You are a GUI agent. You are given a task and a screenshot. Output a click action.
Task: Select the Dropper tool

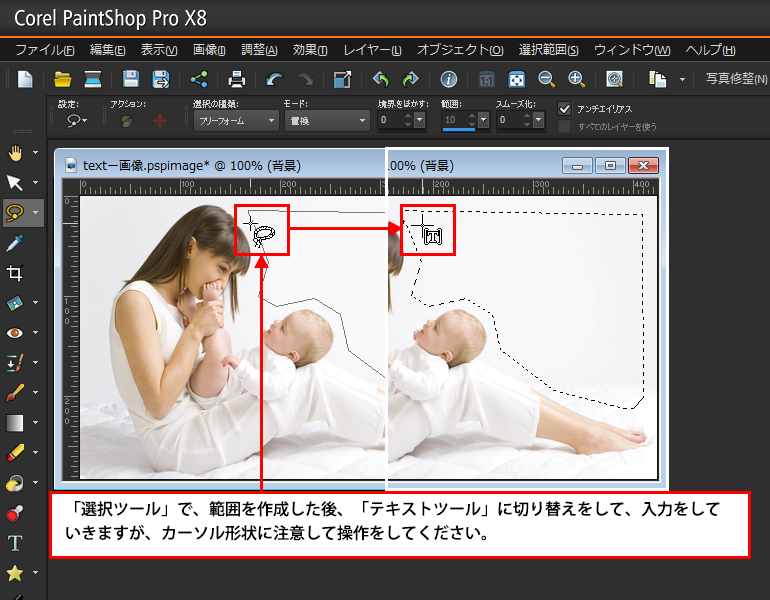coord(15,243)
